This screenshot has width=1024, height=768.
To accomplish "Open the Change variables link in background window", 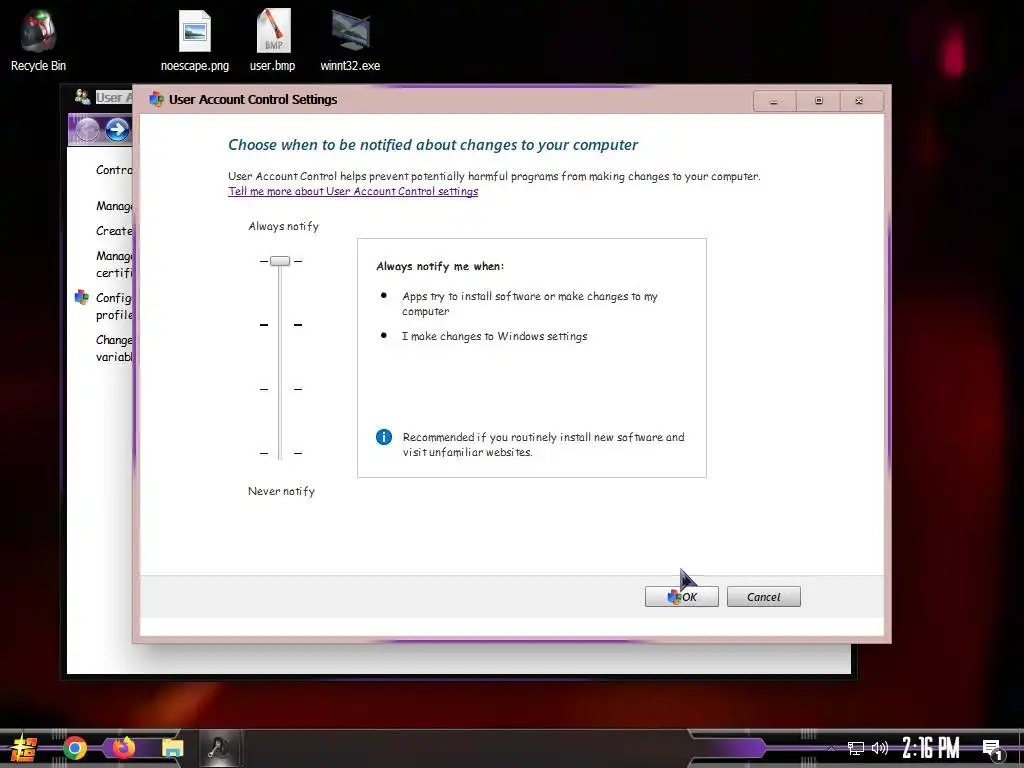I will pos(114,348).
